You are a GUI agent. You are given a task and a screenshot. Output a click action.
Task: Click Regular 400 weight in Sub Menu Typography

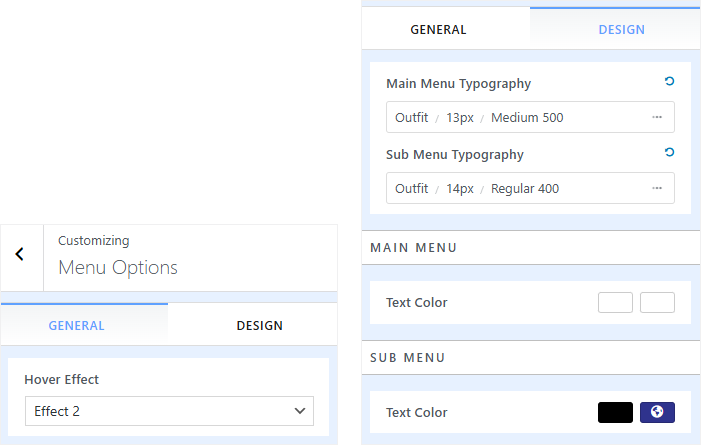coord(525,188)
